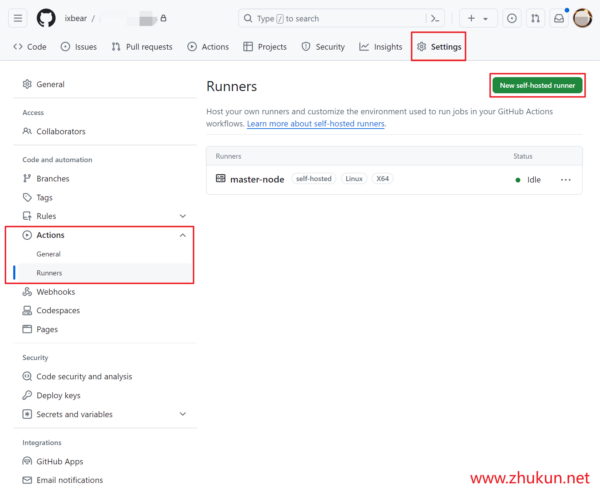Image resolution: width=600 pixels, height=494 pixels.
Task: Open the pull requests icon in header
Action: [x=535, y=18]
